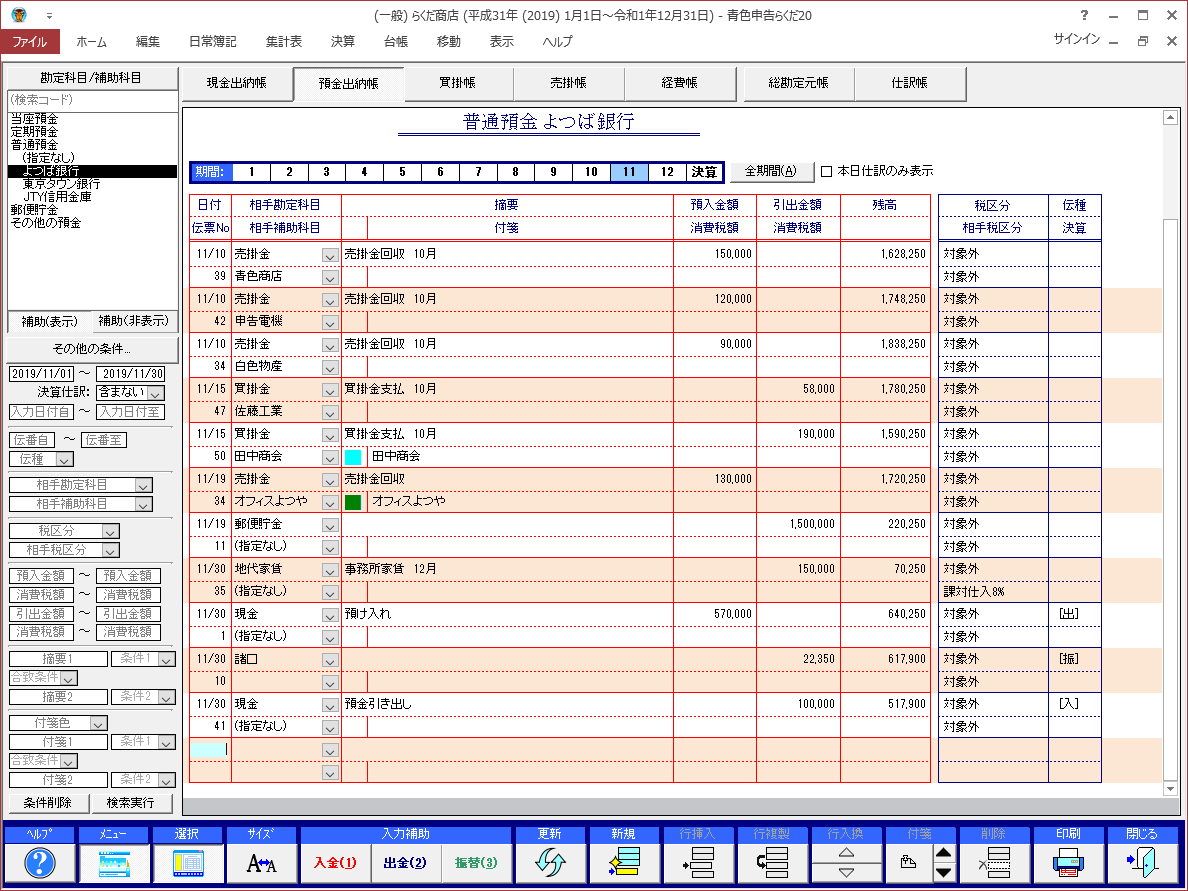Click the application icon in title bar
The height and width of the screenshot is (891, 1188).
click(19, 15)
